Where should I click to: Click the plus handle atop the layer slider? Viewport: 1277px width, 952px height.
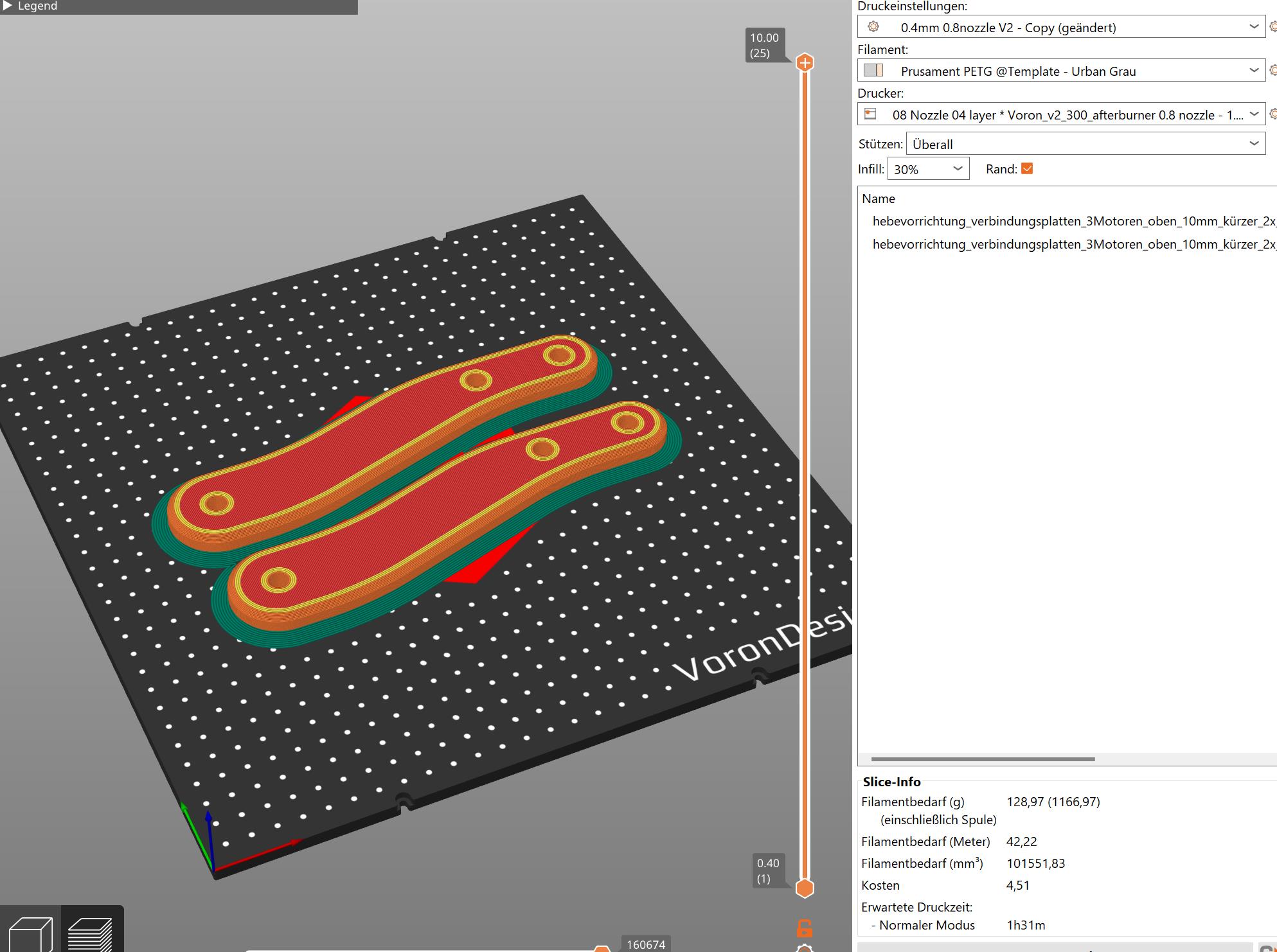[805, 63]
